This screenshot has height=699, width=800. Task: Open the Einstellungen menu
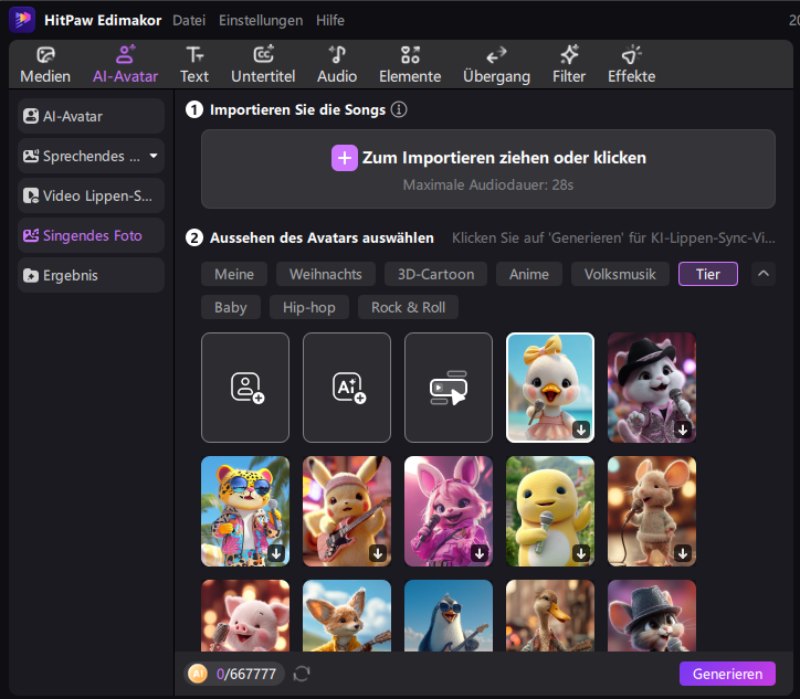[260, 20]
